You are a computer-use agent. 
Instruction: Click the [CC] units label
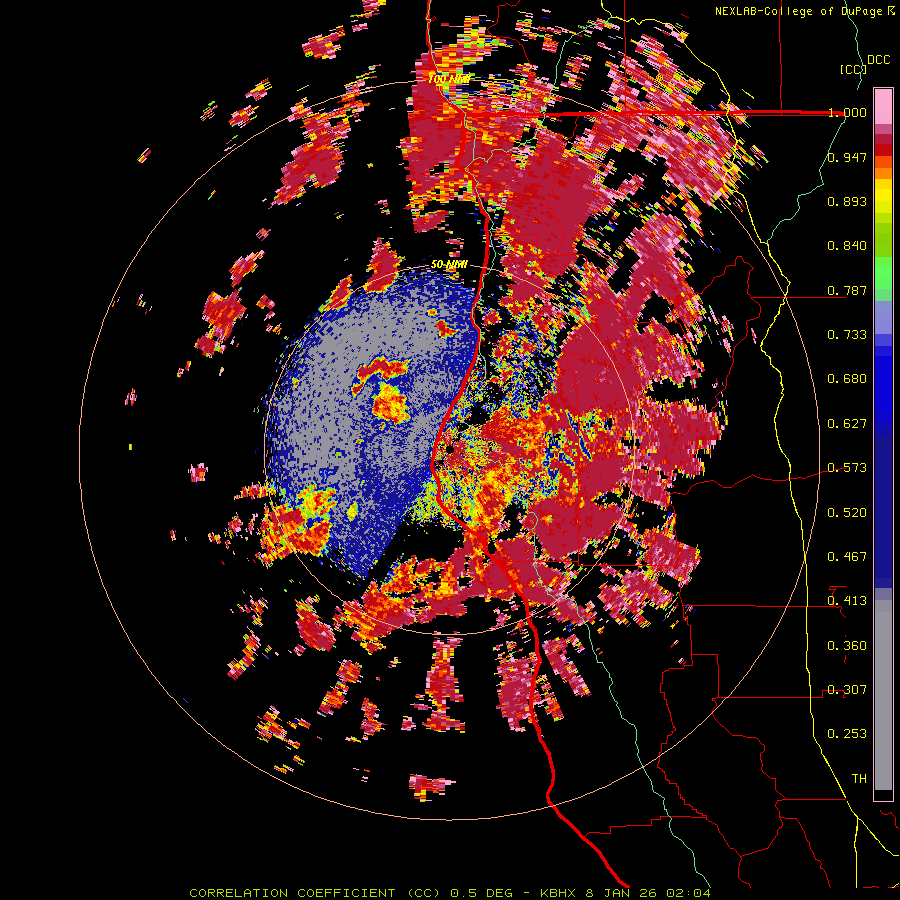852,69
